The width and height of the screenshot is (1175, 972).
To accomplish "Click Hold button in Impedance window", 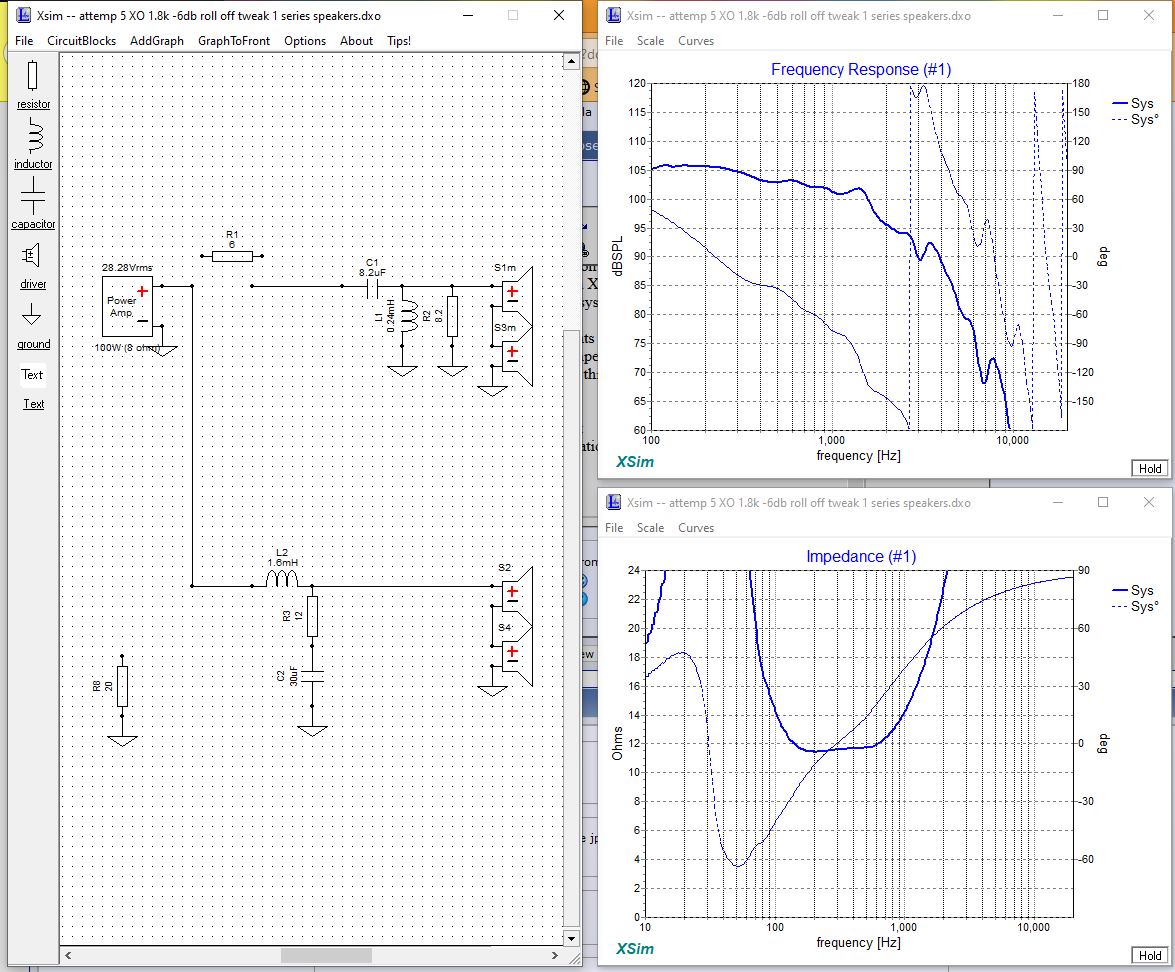I will point(1150,956).
